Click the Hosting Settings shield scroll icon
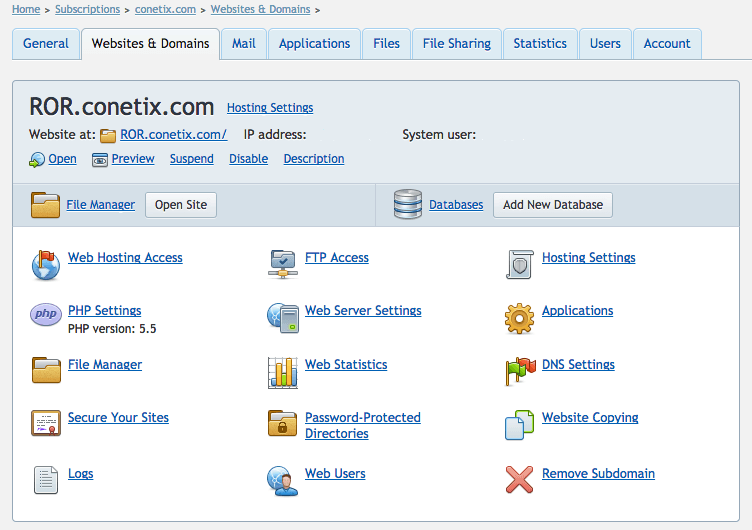 point(520,264)
